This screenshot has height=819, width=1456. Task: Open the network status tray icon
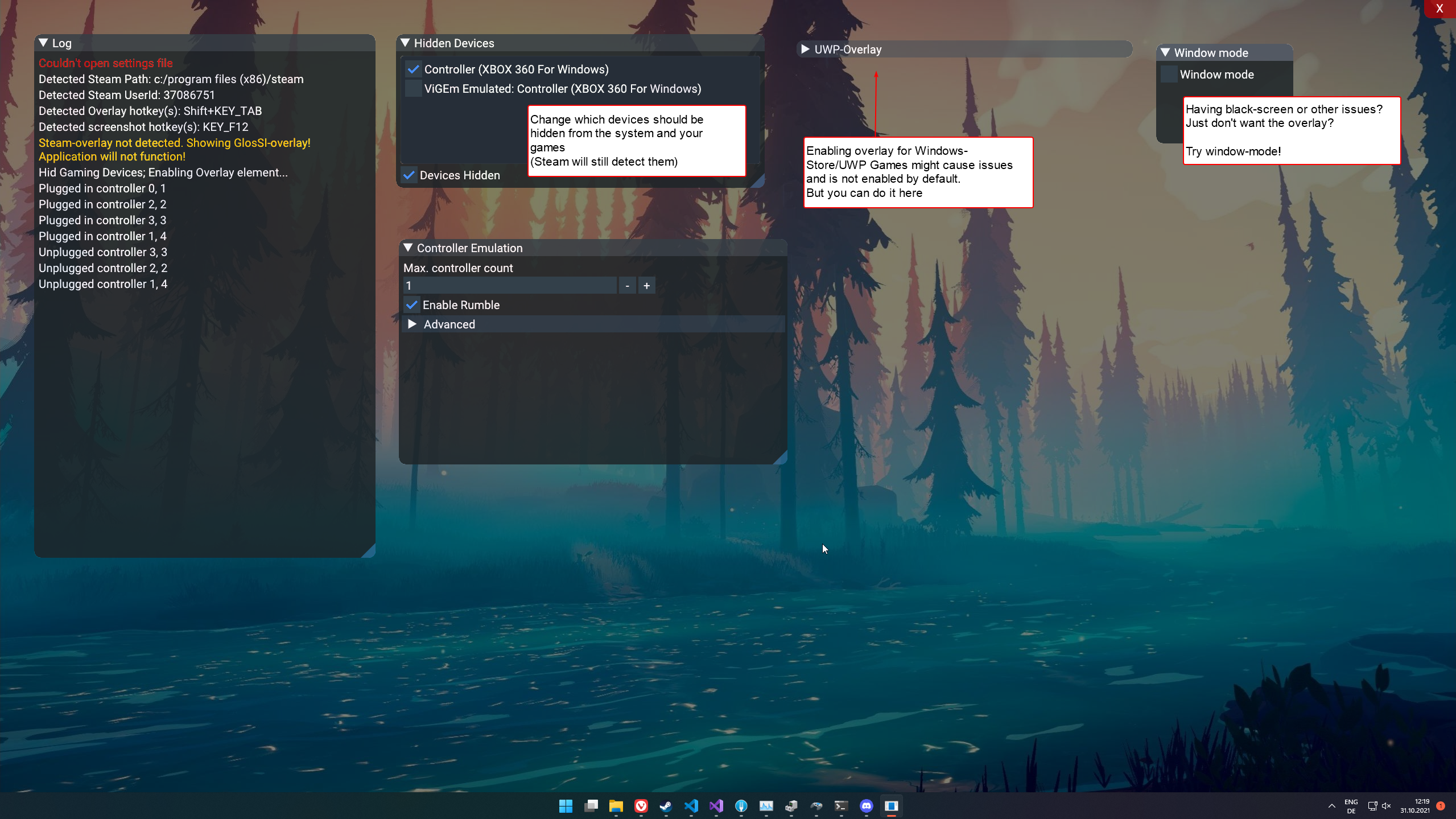pyautogui.click(x=1372, y=806)
